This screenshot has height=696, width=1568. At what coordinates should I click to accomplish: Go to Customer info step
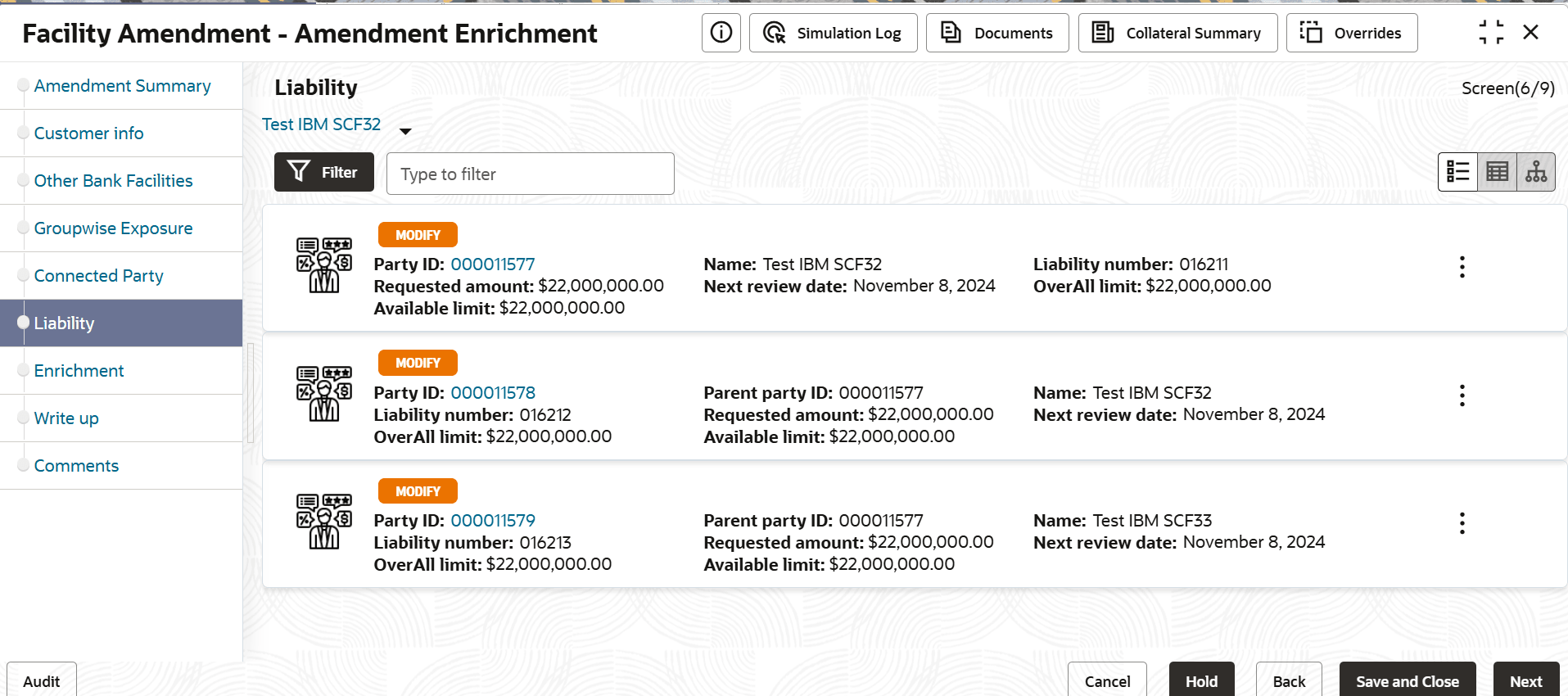coord(88,133)
